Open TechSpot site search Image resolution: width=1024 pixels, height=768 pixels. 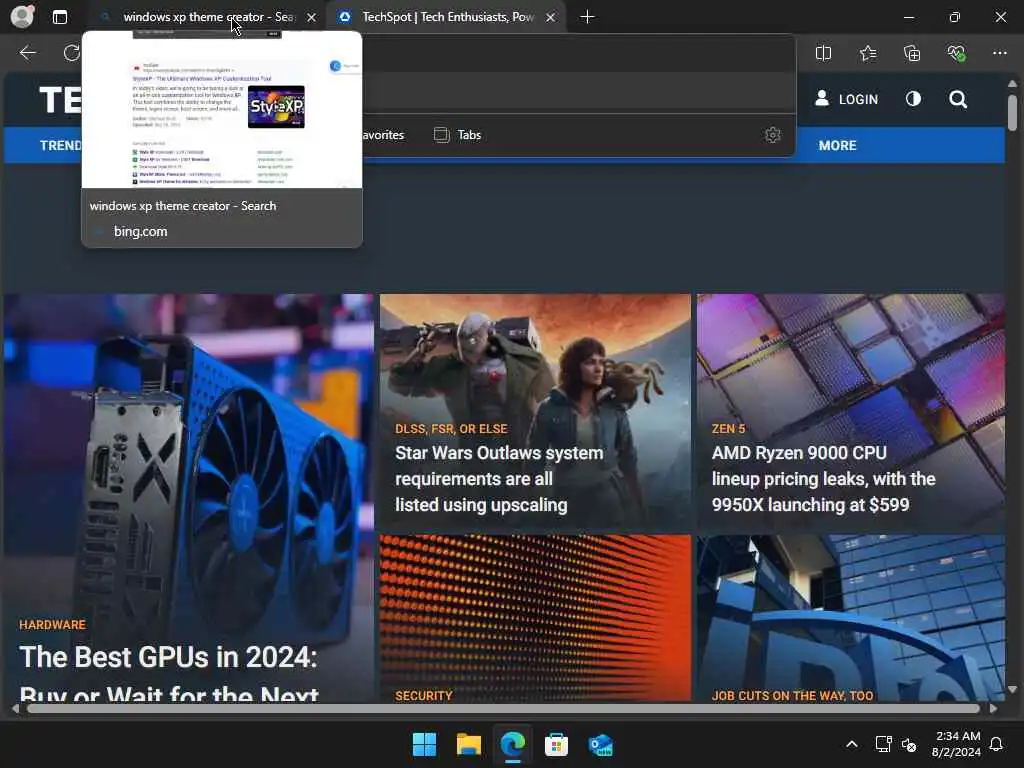958,99
